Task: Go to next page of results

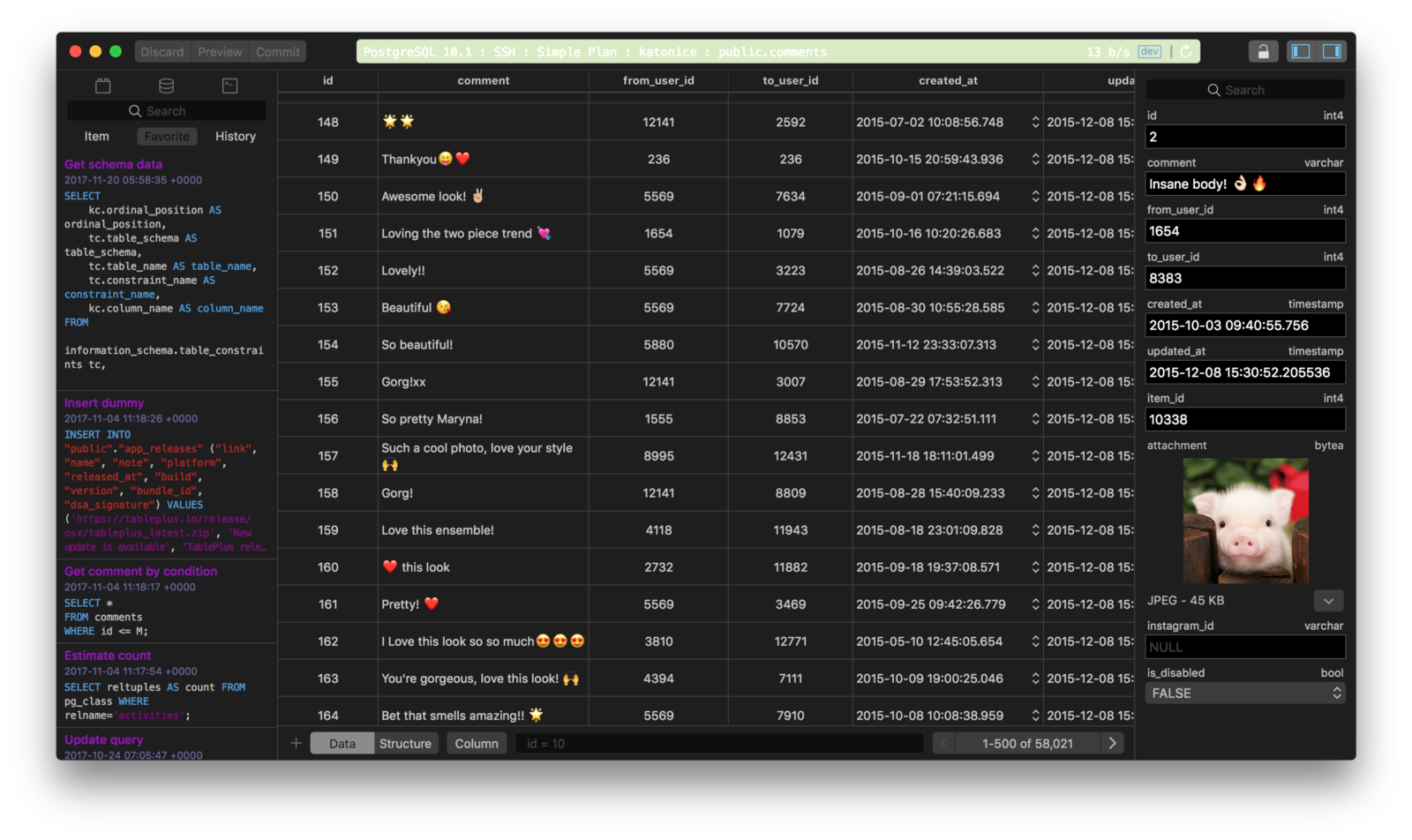Action: tap(1113, 743)
